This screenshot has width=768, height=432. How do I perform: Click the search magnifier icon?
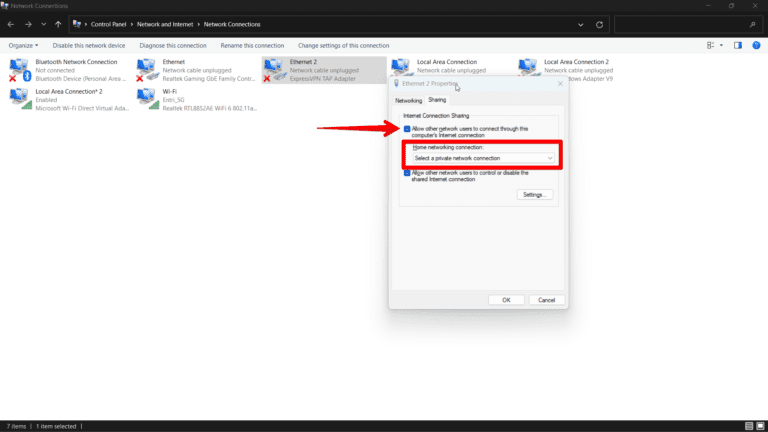[752, 24]
